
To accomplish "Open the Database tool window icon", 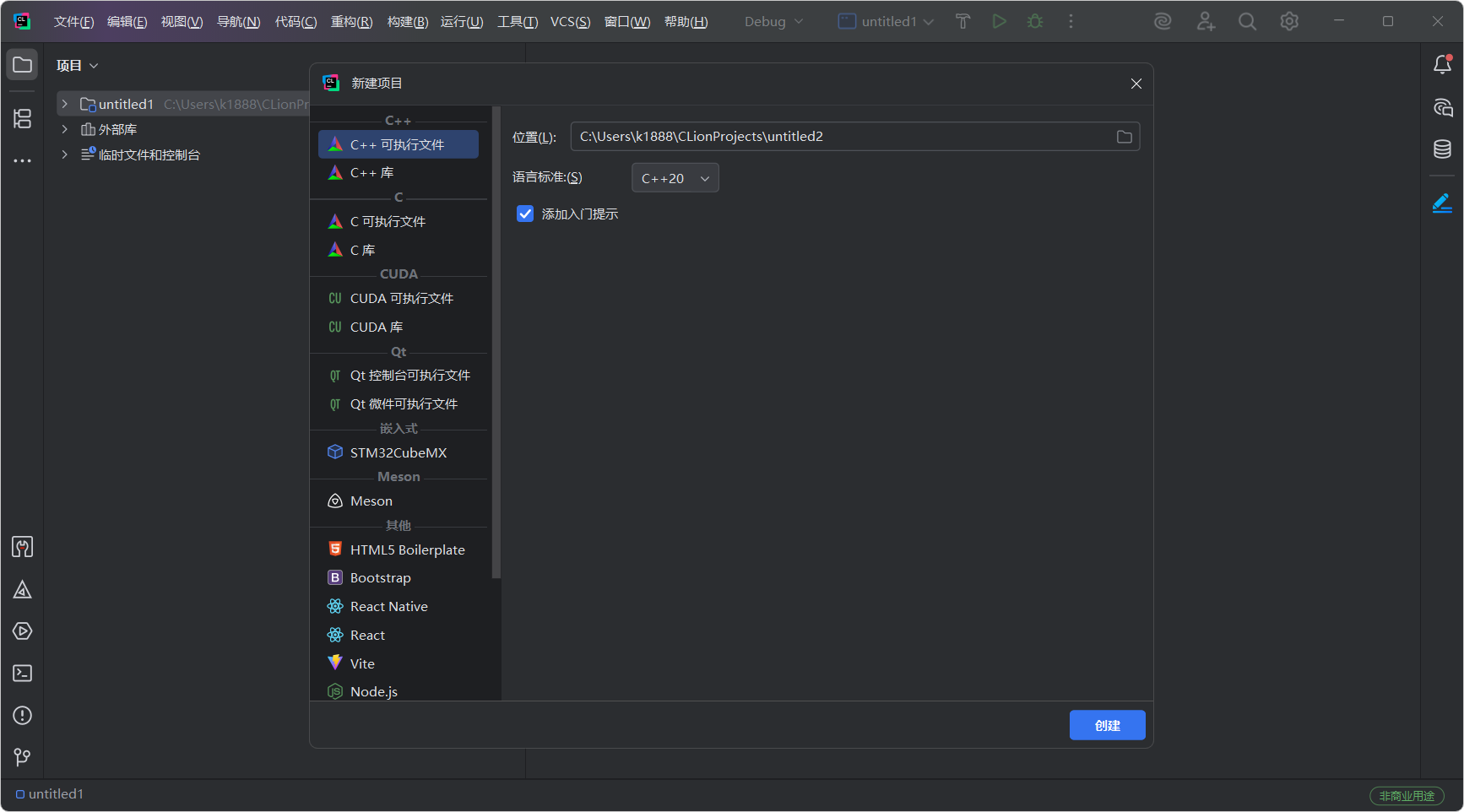I will point(1442,149).
